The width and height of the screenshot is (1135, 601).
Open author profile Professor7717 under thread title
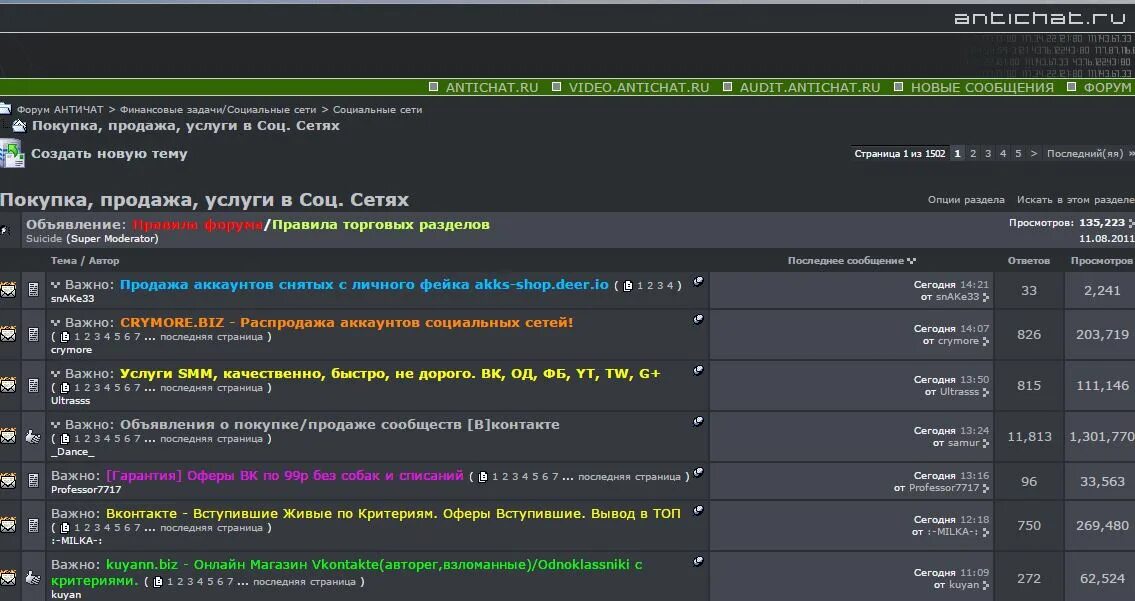point(86,489)
